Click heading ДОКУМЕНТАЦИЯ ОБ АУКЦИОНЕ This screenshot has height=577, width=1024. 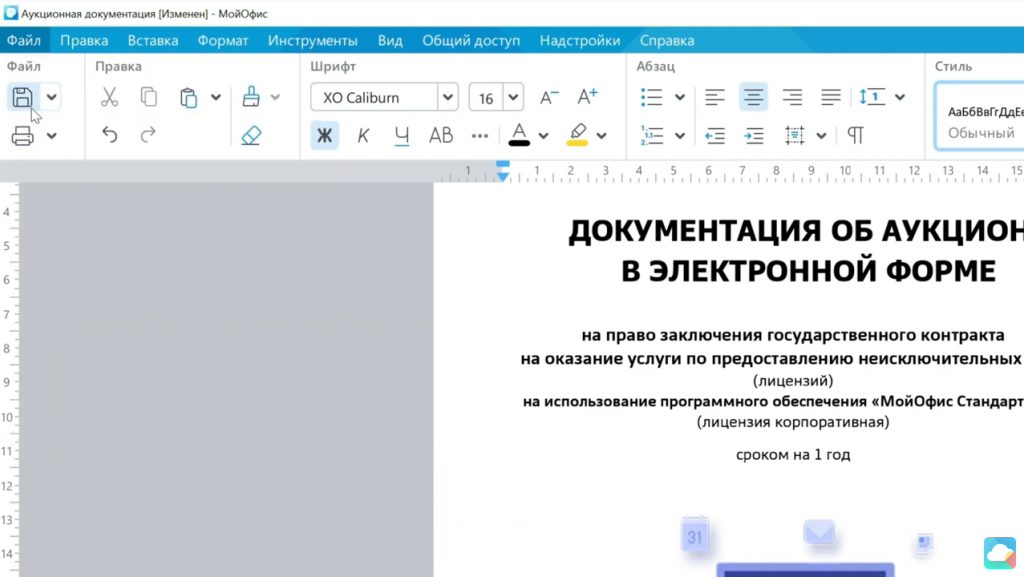796,231
